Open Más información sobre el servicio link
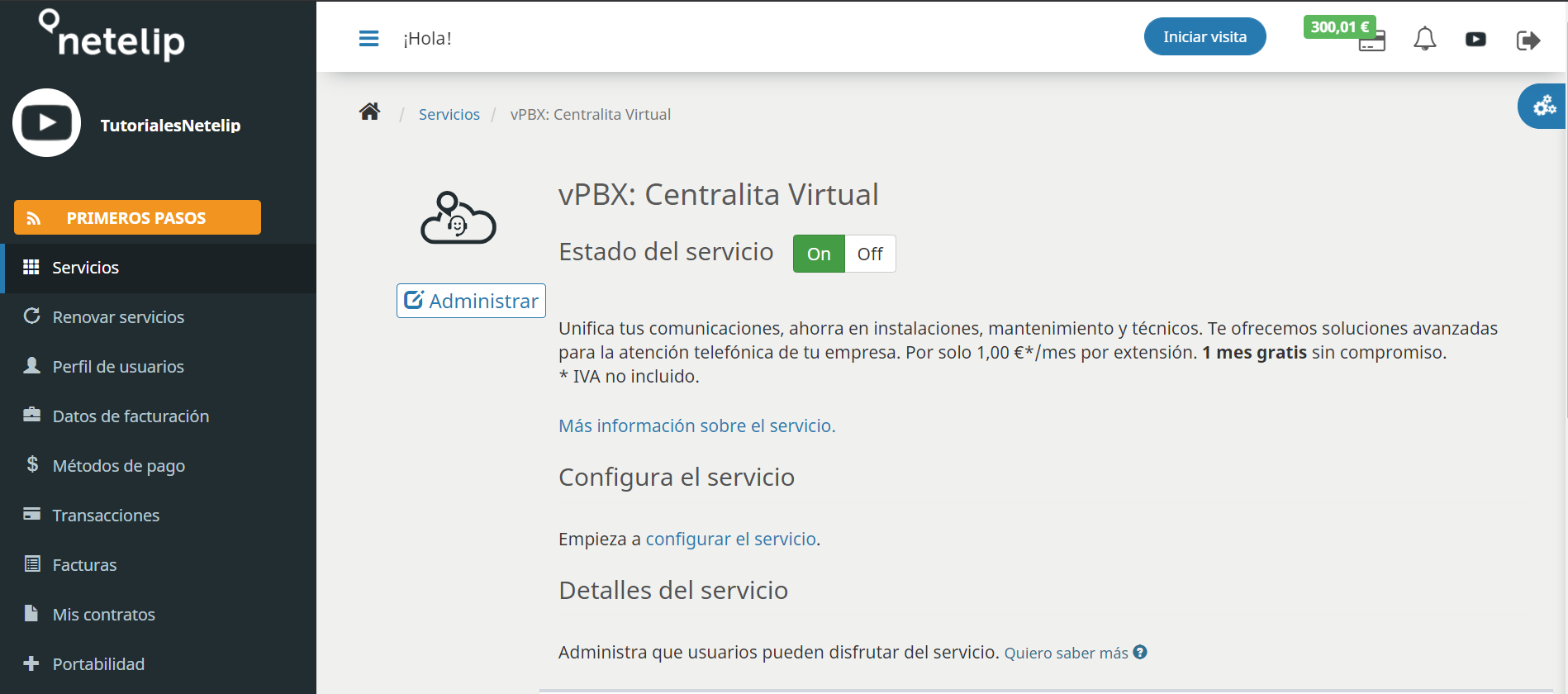The width and height of the screenshot is (1568, 694). pyautogui.click(x=696, y=425)
